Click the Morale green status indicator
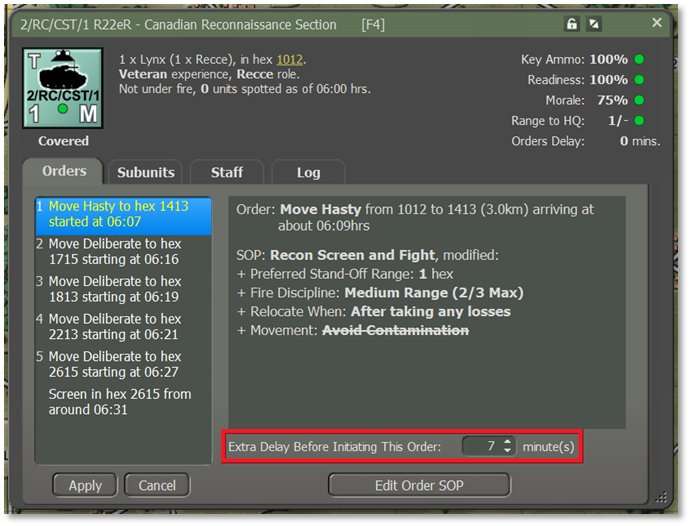Screen dimensions: 690x526 638,100
